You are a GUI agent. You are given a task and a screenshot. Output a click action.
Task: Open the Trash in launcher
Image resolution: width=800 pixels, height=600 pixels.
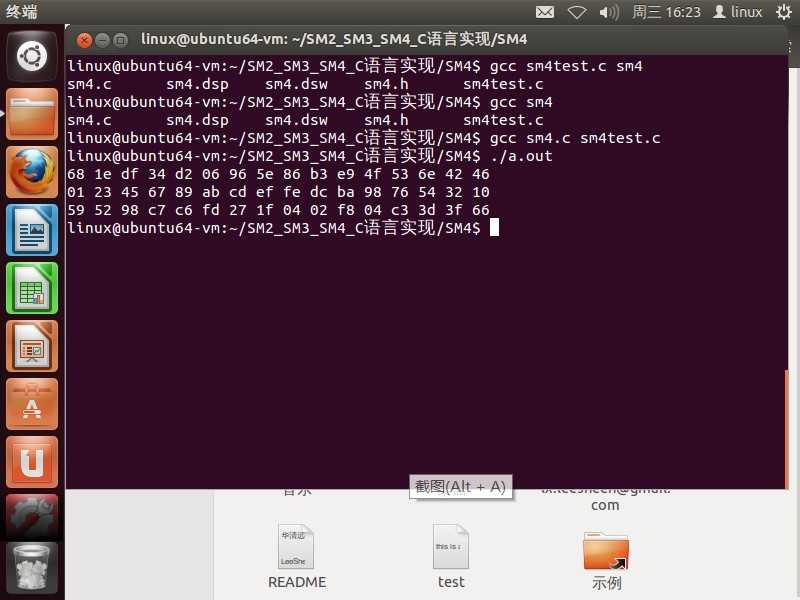pos(32,568)
